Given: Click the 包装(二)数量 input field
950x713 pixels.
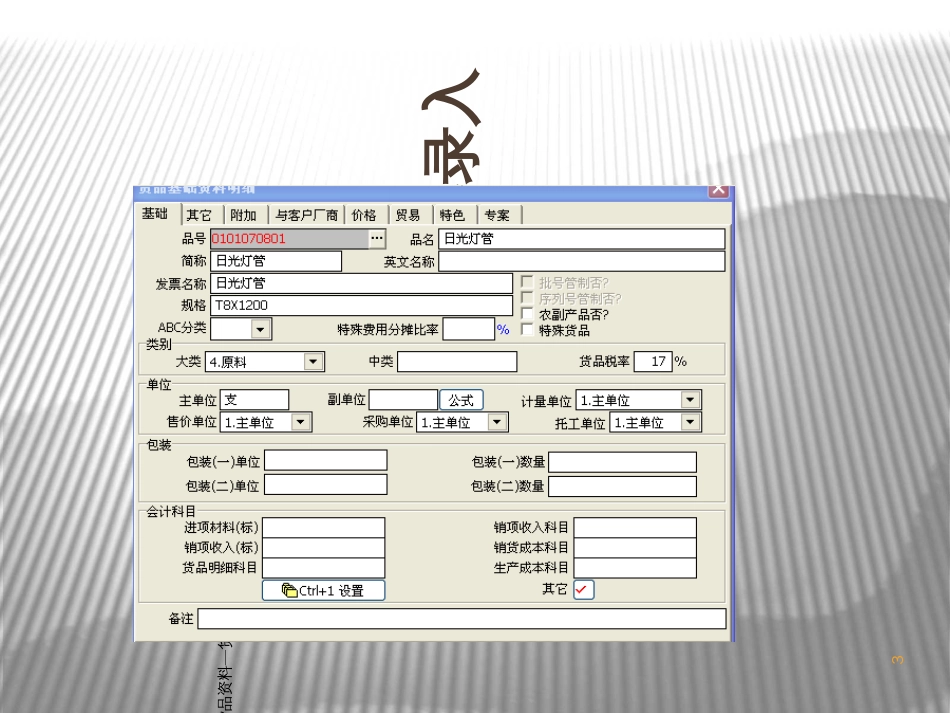Looking at the screenshot, I should pos(622,486).
